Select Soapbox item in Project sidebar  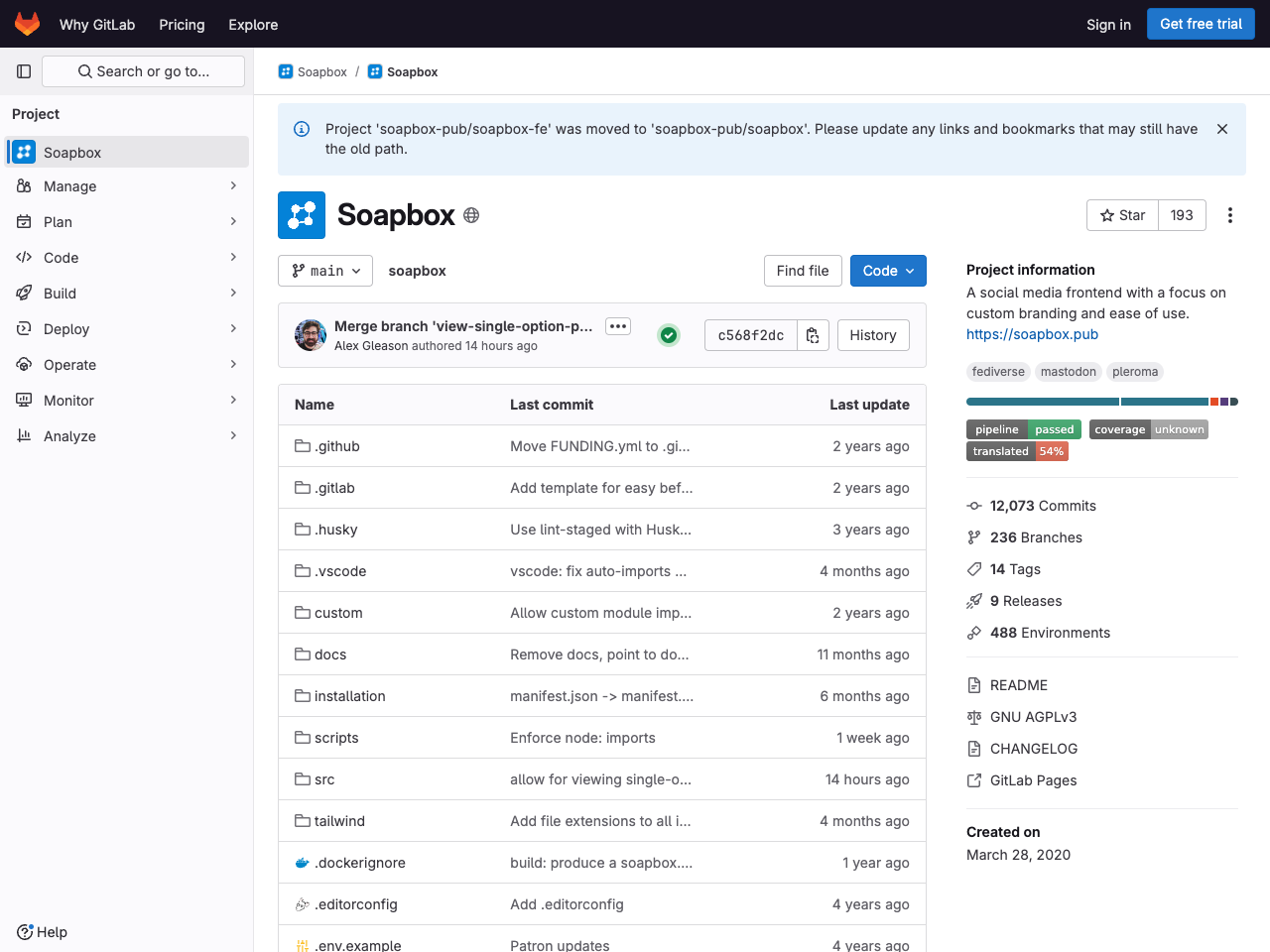[x=127, y=152]
